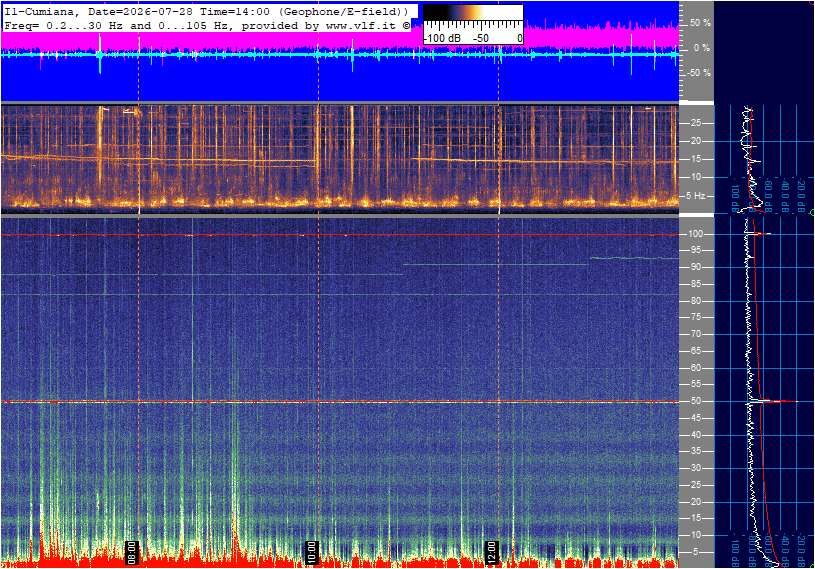Viewport: 815px width, 569px height.
Task: Click the 12:00 time marker
Action: [492, 552]
